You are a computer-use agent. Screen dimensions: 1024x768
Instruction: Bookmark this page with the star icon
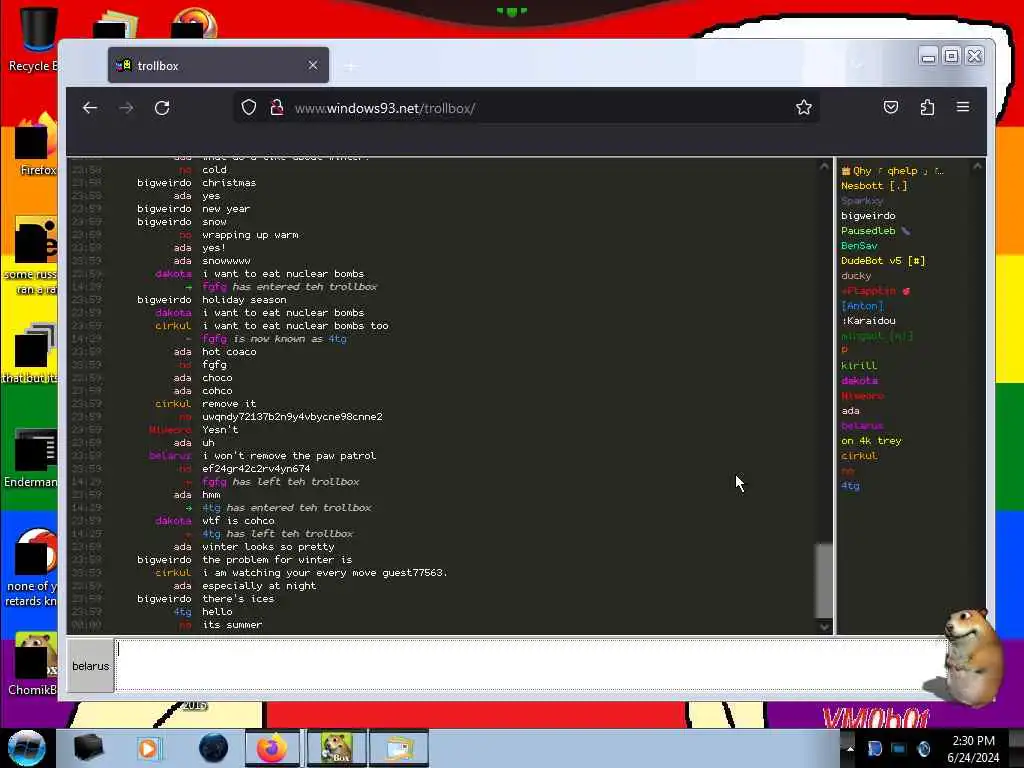[x=804, y=107]
